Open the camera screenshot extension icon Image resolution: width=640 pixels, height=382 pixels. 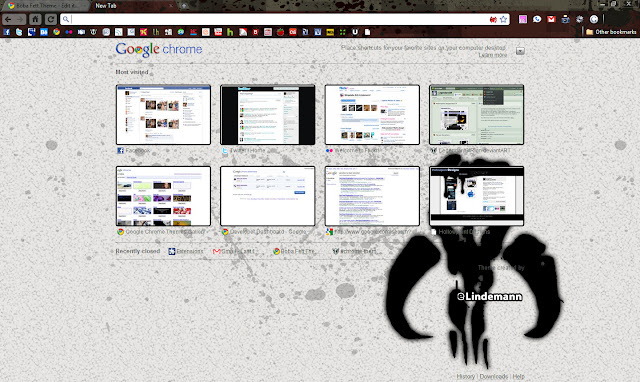click(x=565, y=19)
